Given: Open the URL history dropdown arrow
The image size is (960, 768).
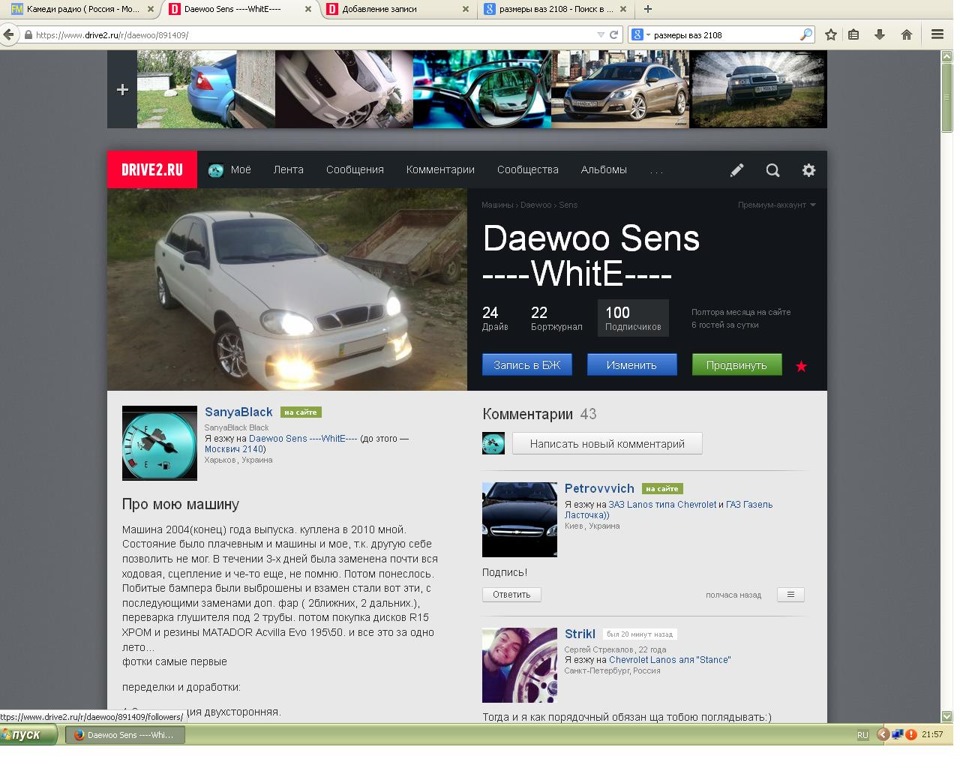Looking at the screenshot, I should (x=601, y=35).
